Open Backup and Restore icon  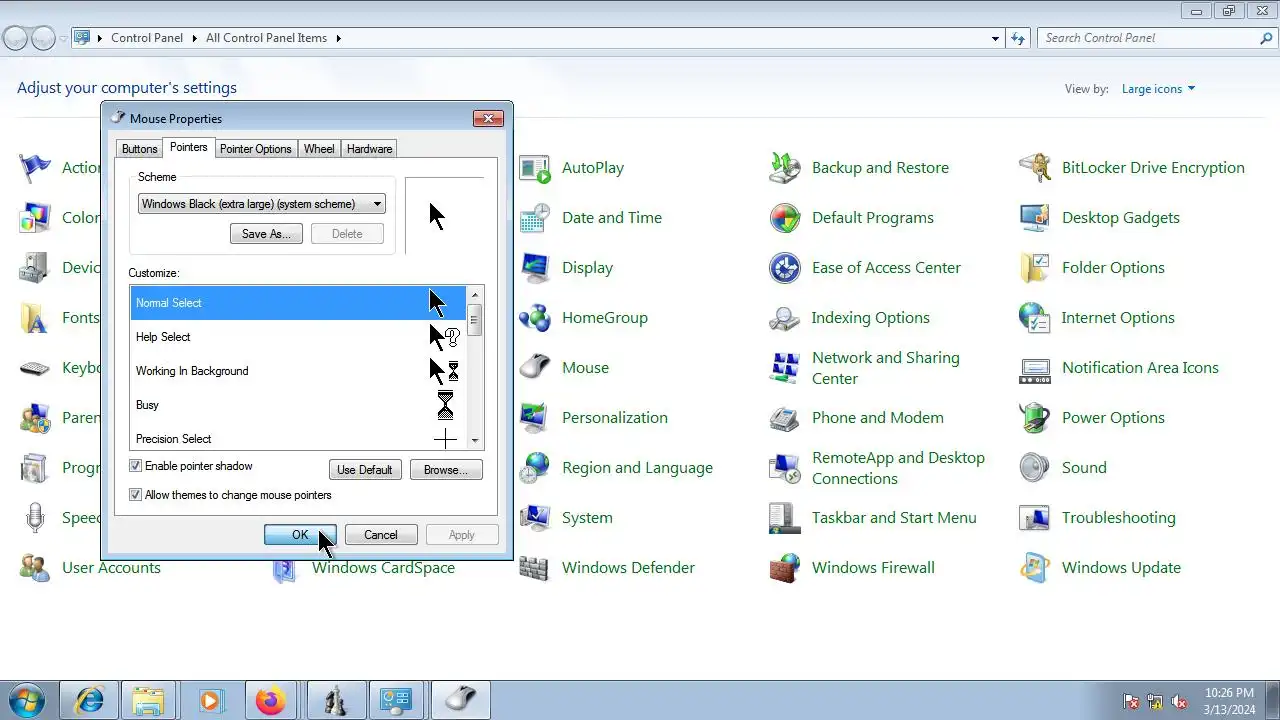785,168
